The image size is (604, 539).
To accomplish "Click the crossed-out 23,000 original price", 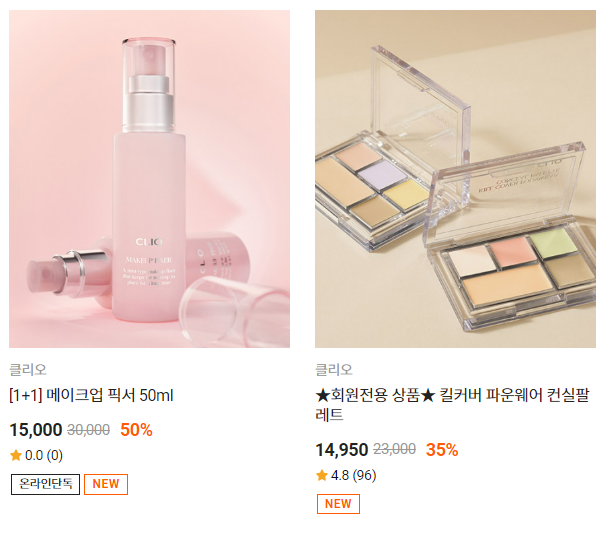I will click(x=394, y=449).
